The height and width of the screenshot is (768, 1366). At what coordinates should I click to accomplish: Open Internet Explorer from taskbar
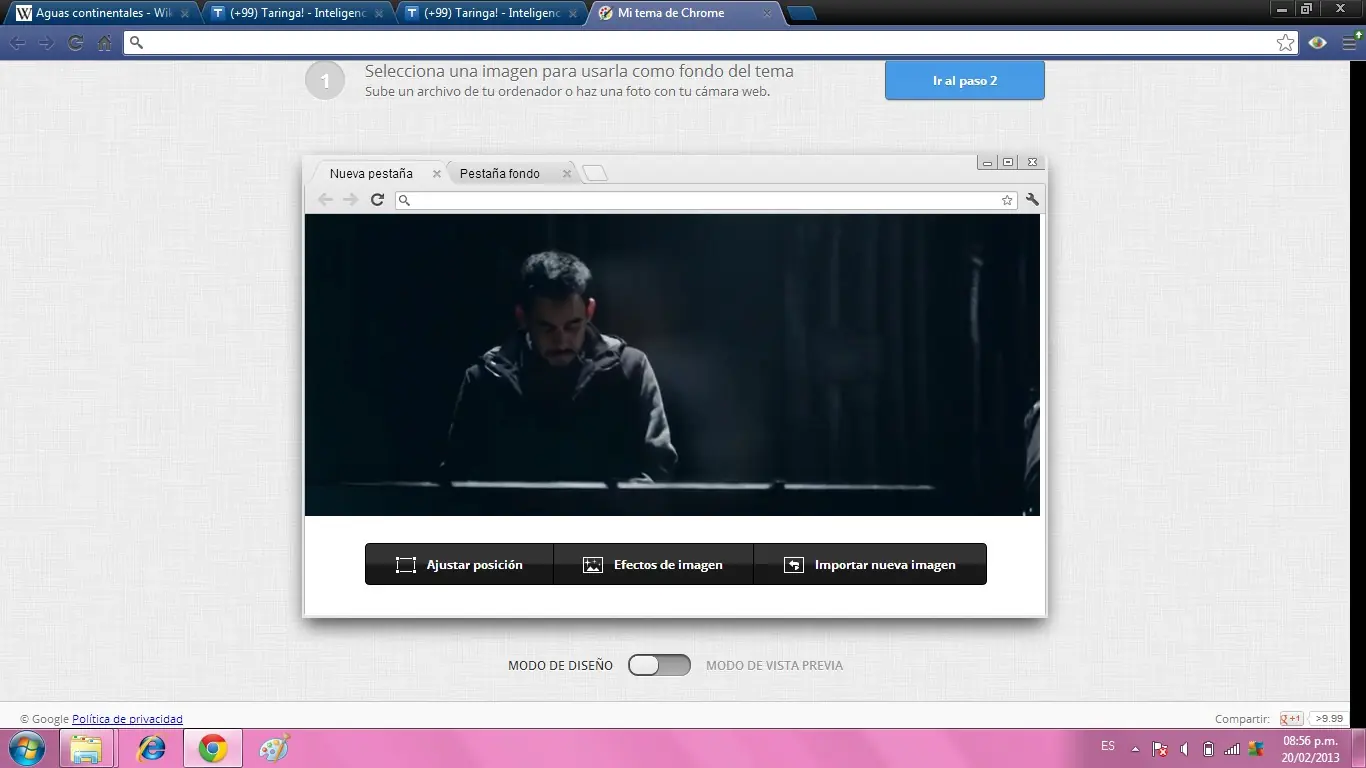tap(152, 748)
